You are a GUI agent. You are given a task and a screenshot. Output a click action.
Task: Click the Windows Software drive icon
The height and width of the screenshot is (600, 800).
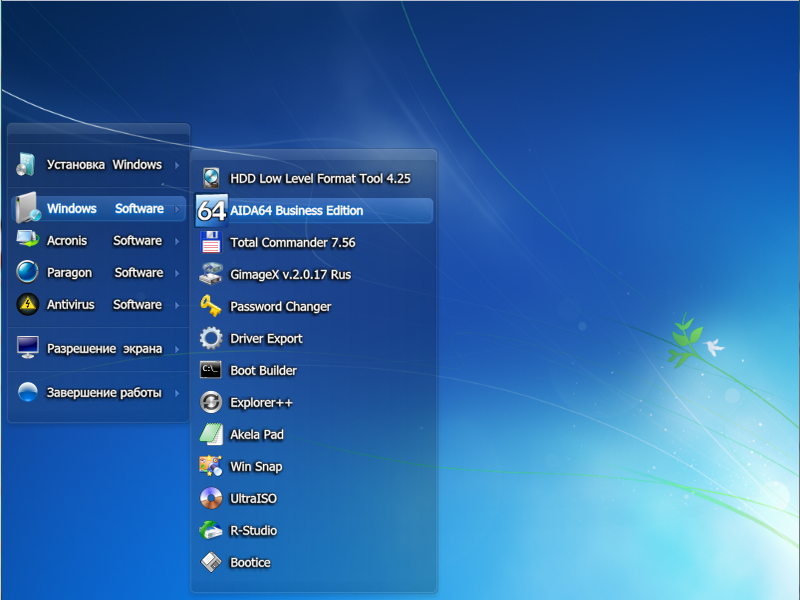[27, 208]
